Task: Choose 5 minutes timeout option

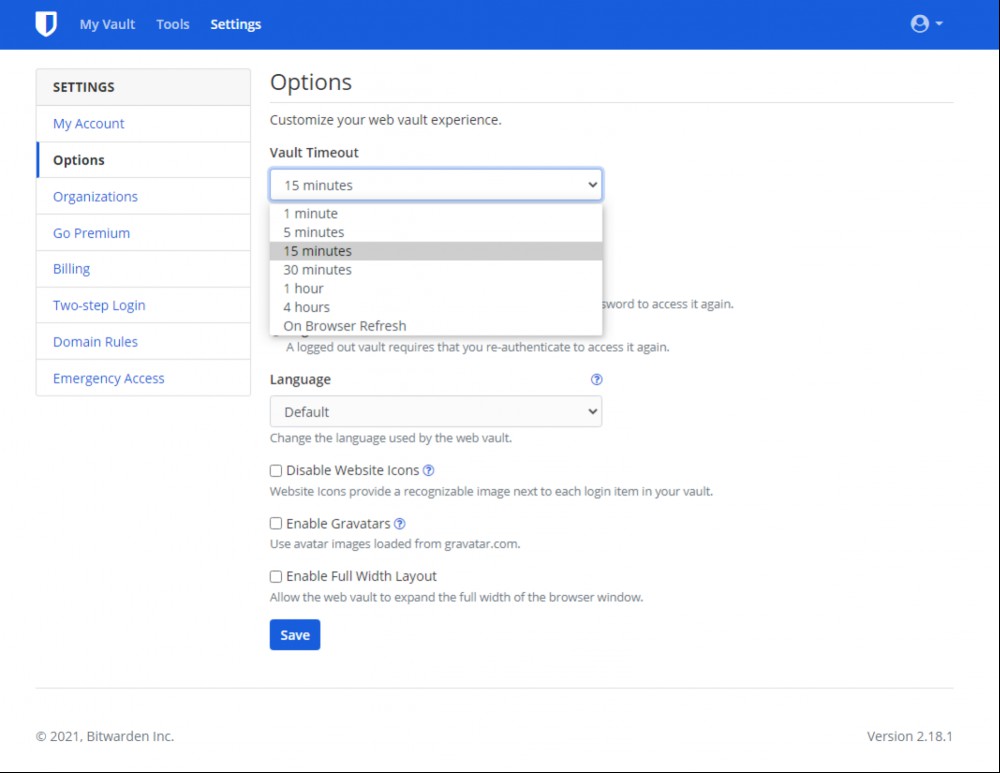Action: point(436,232)
